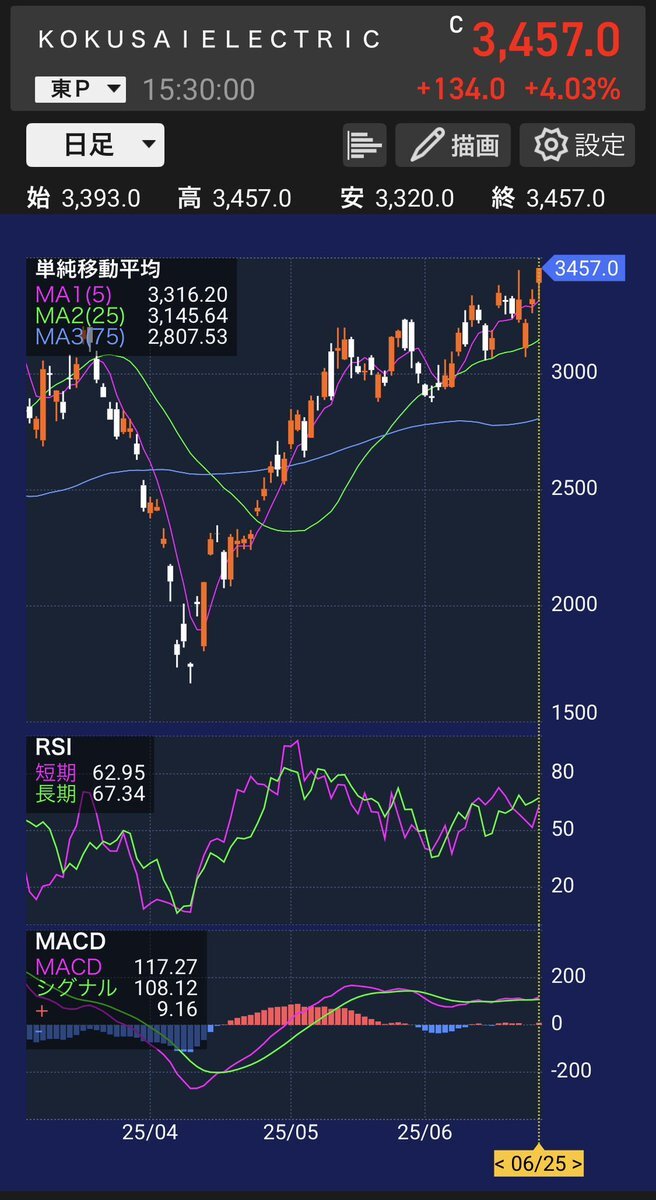The width and height of the screenshot is (656, 1200).
Task: Tap the RSI 80 axis label
Action: click(x=562, y=772)
